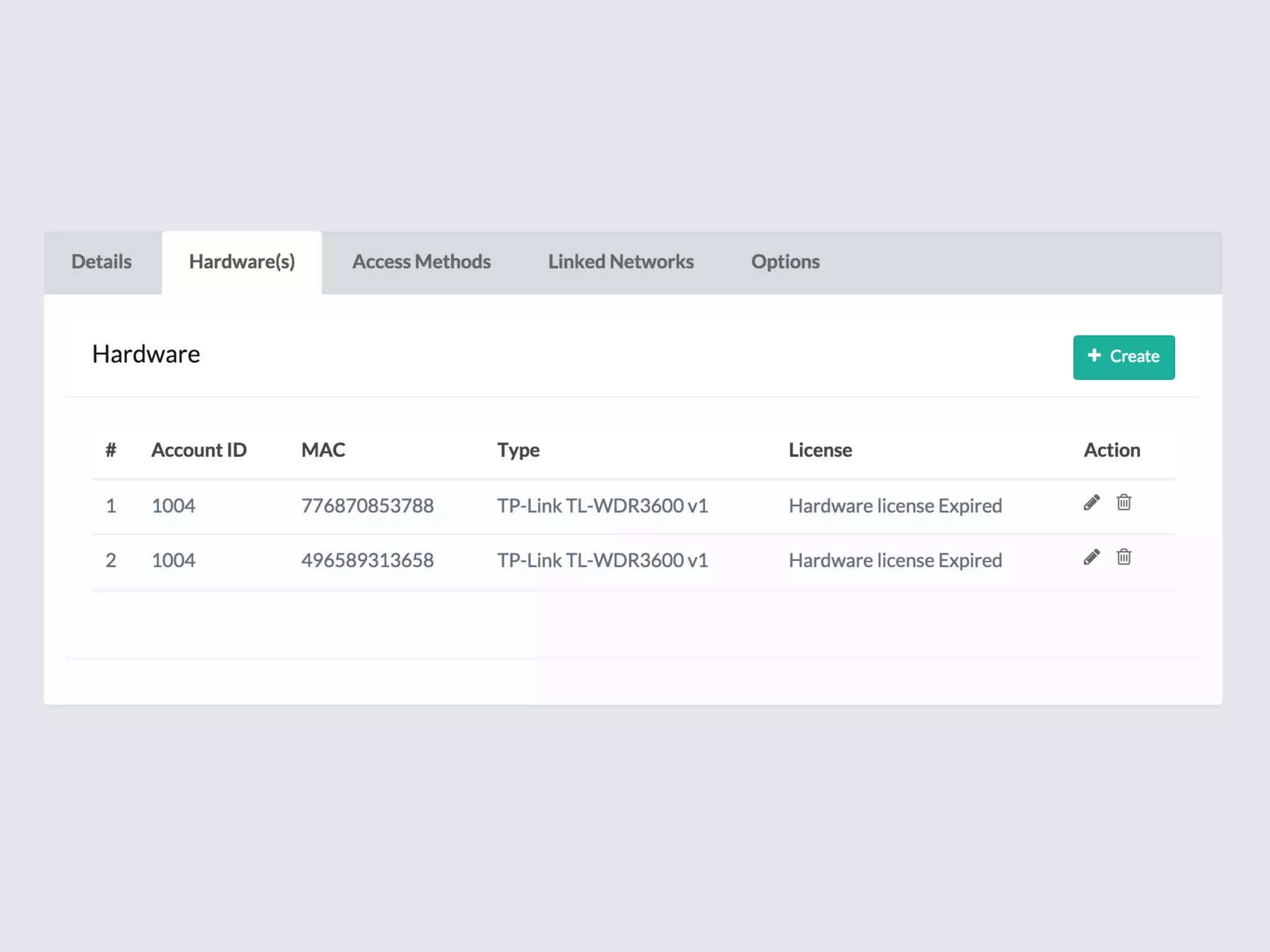
Task: Click the trash icon in the second row
Action: (1124, 557)
